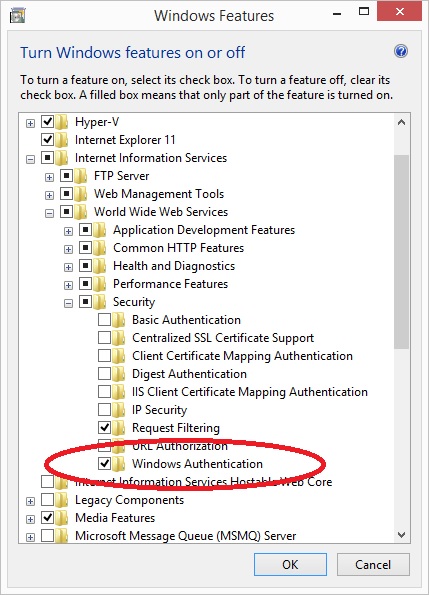Toggle the Media Features checkbox
Screen dimensions: 429x595
tap(47, 518)
